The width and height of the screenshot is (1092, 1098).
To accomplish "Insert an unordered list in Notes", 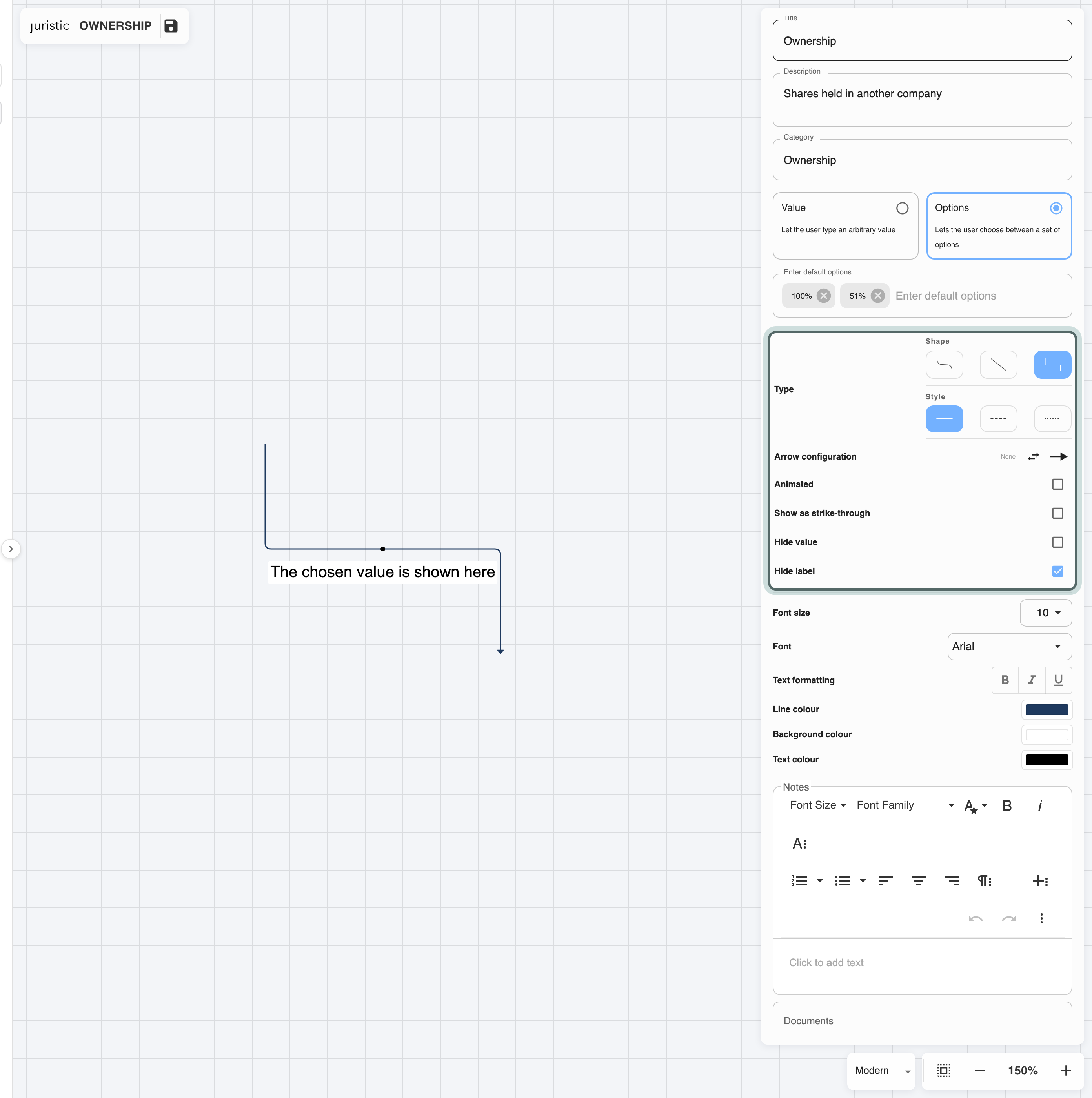I will pyautogui.click(x=843, y=881).
